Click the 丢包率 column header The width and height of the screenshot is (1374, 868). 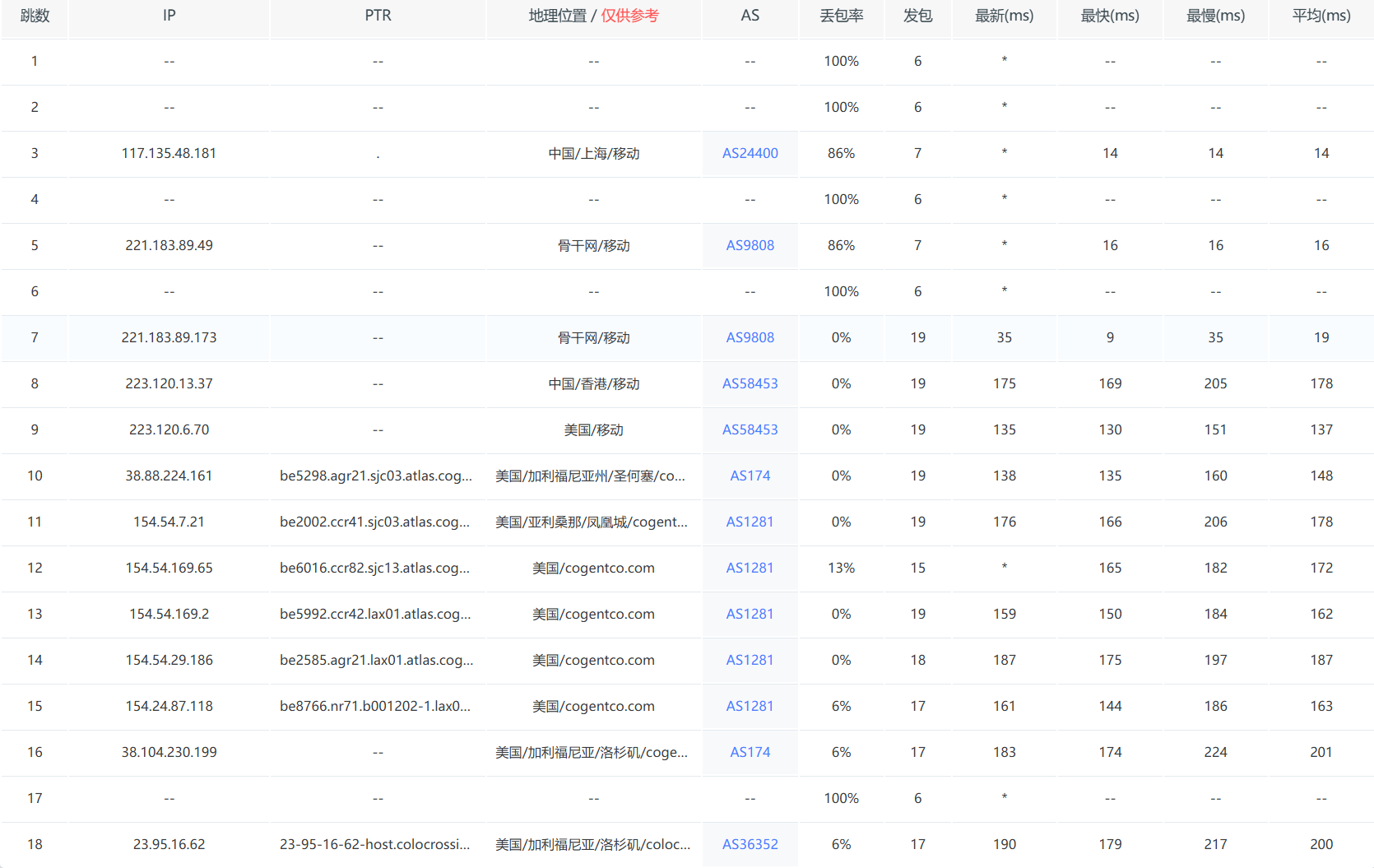(x=841, y=16)
